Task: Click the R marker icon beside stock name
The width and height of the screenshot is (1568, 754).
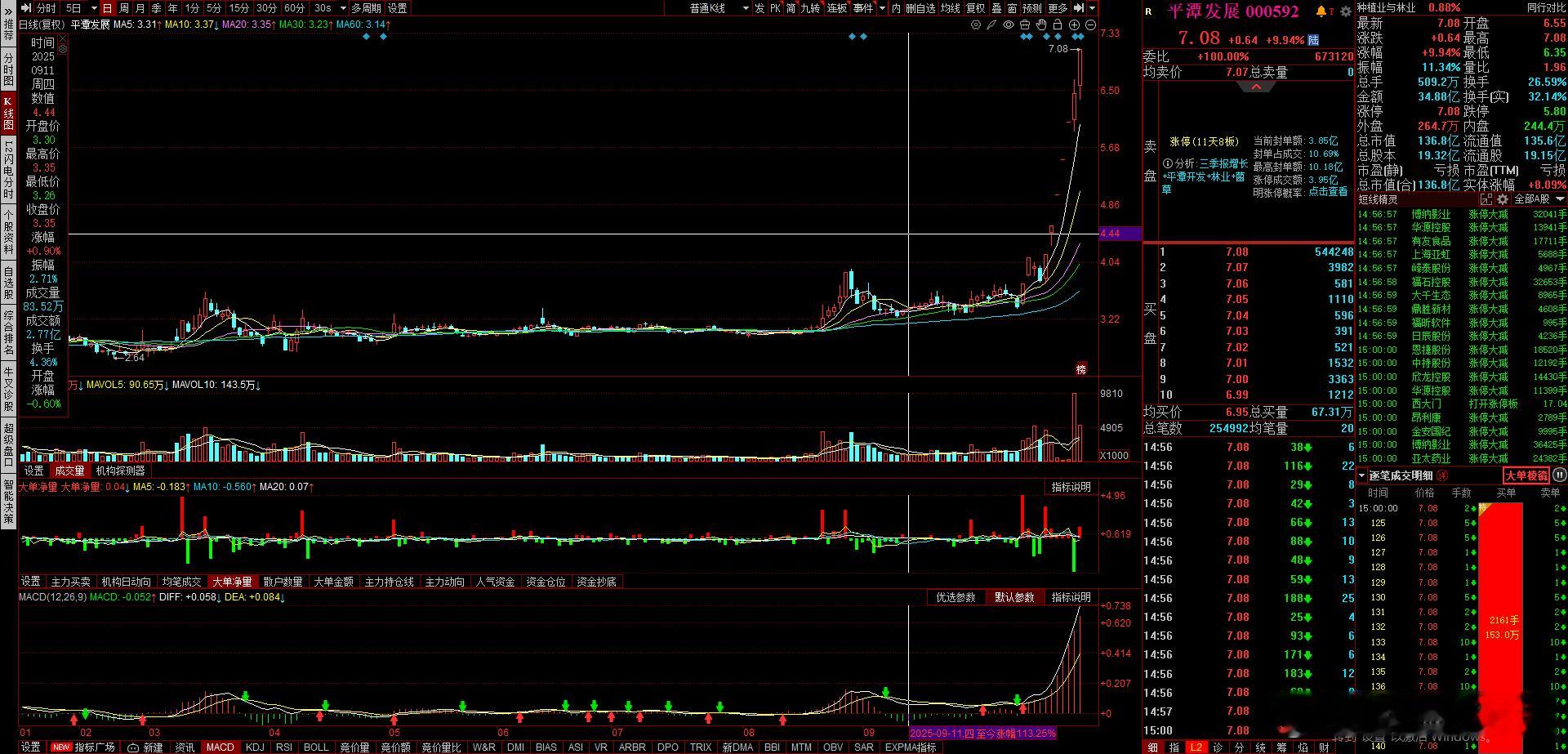Action: coord(1149,11)
